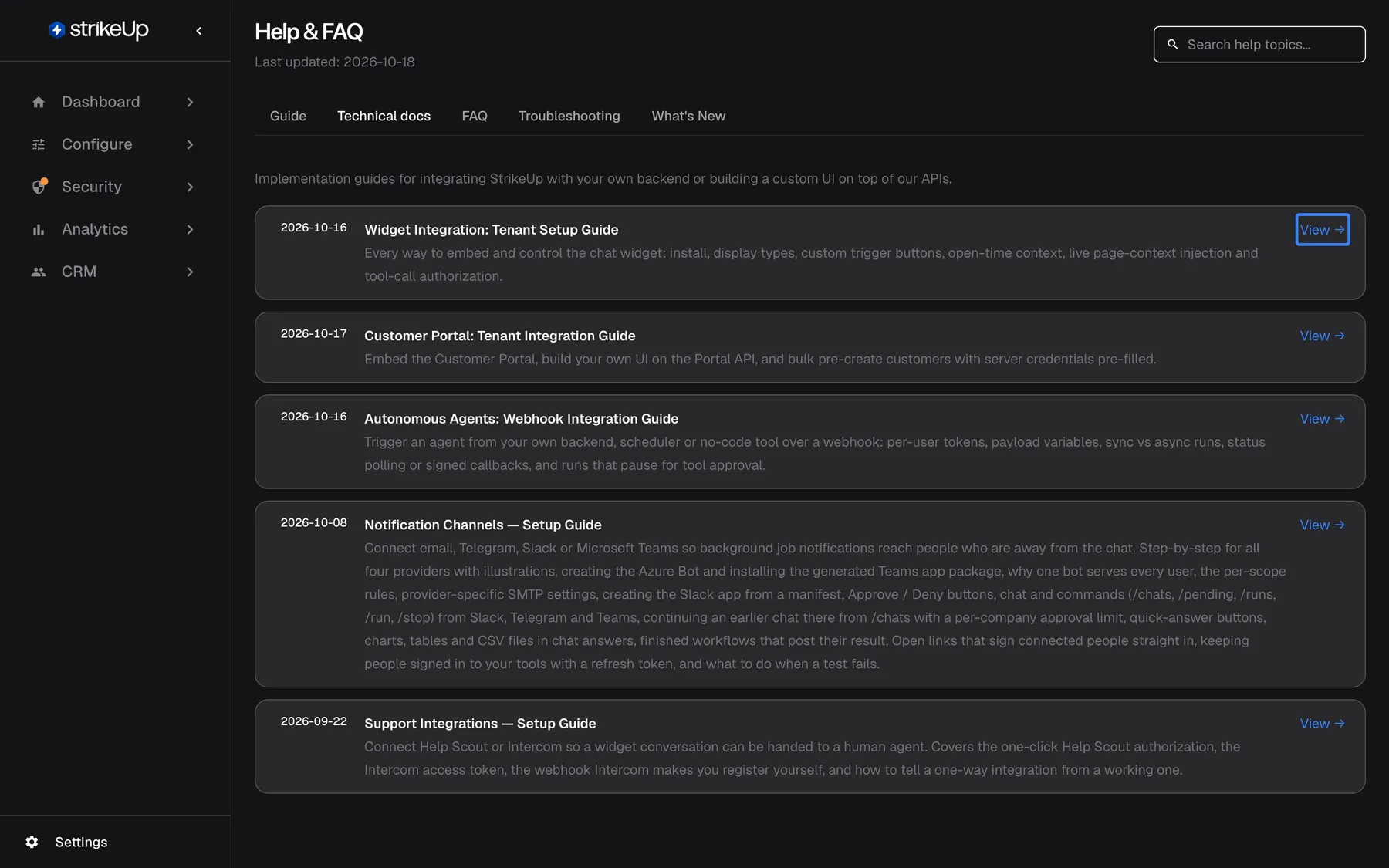Click the Analytics bar chart icon
Image resolution: width=1389 pixels, height=868 pixels.
[x=39, y=229]
